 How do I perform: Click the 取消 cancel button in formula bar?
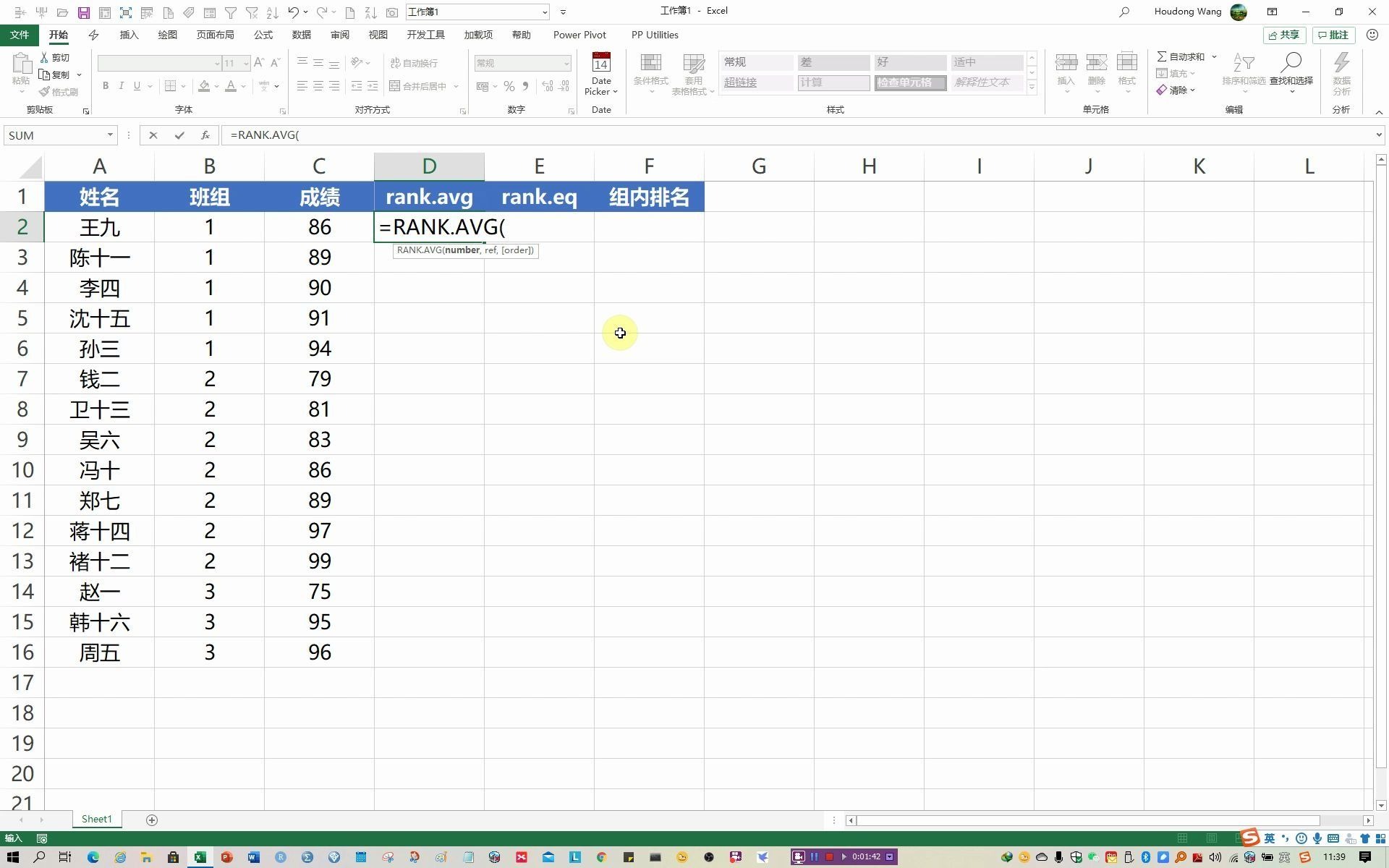[x=153, y=135]
